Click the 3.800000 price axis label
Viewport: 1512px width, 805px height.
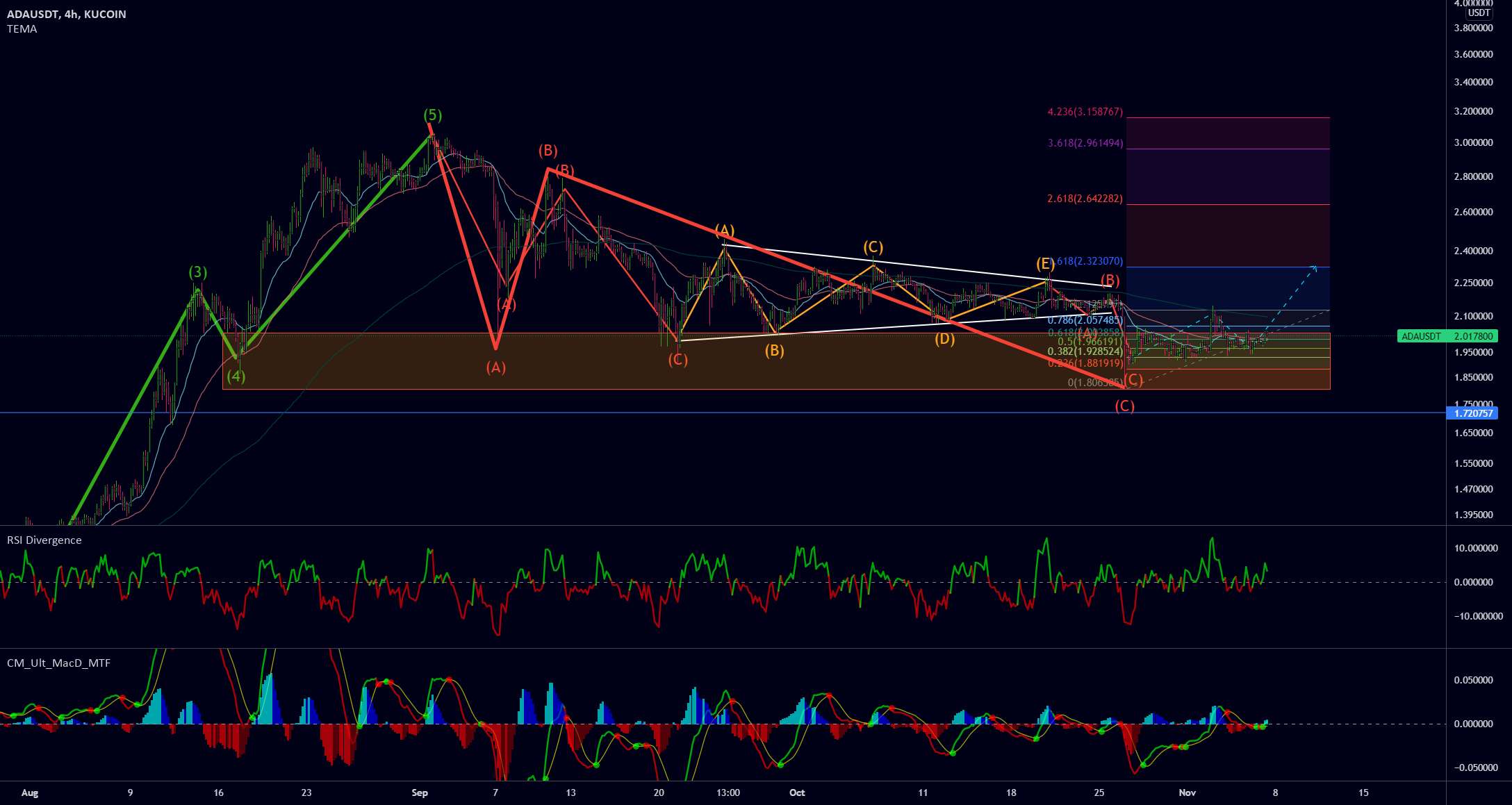pos(1473,28)
